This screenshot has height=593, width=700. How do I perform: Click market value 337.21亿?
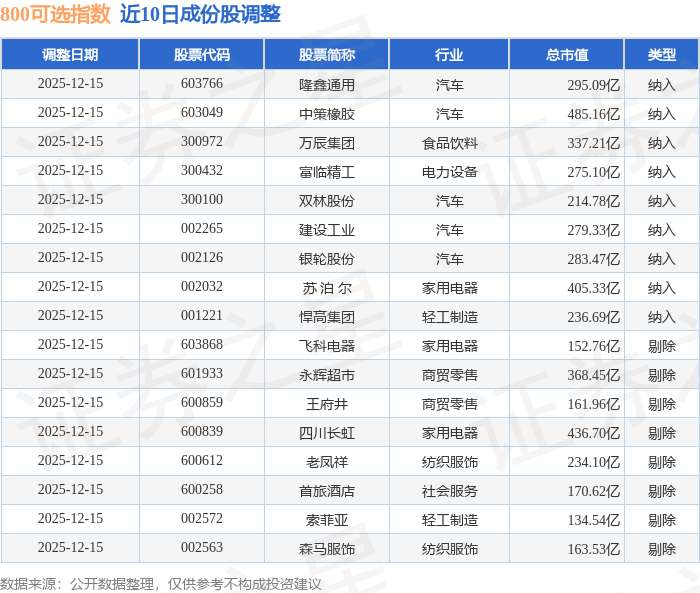click(x=594, y=143)
